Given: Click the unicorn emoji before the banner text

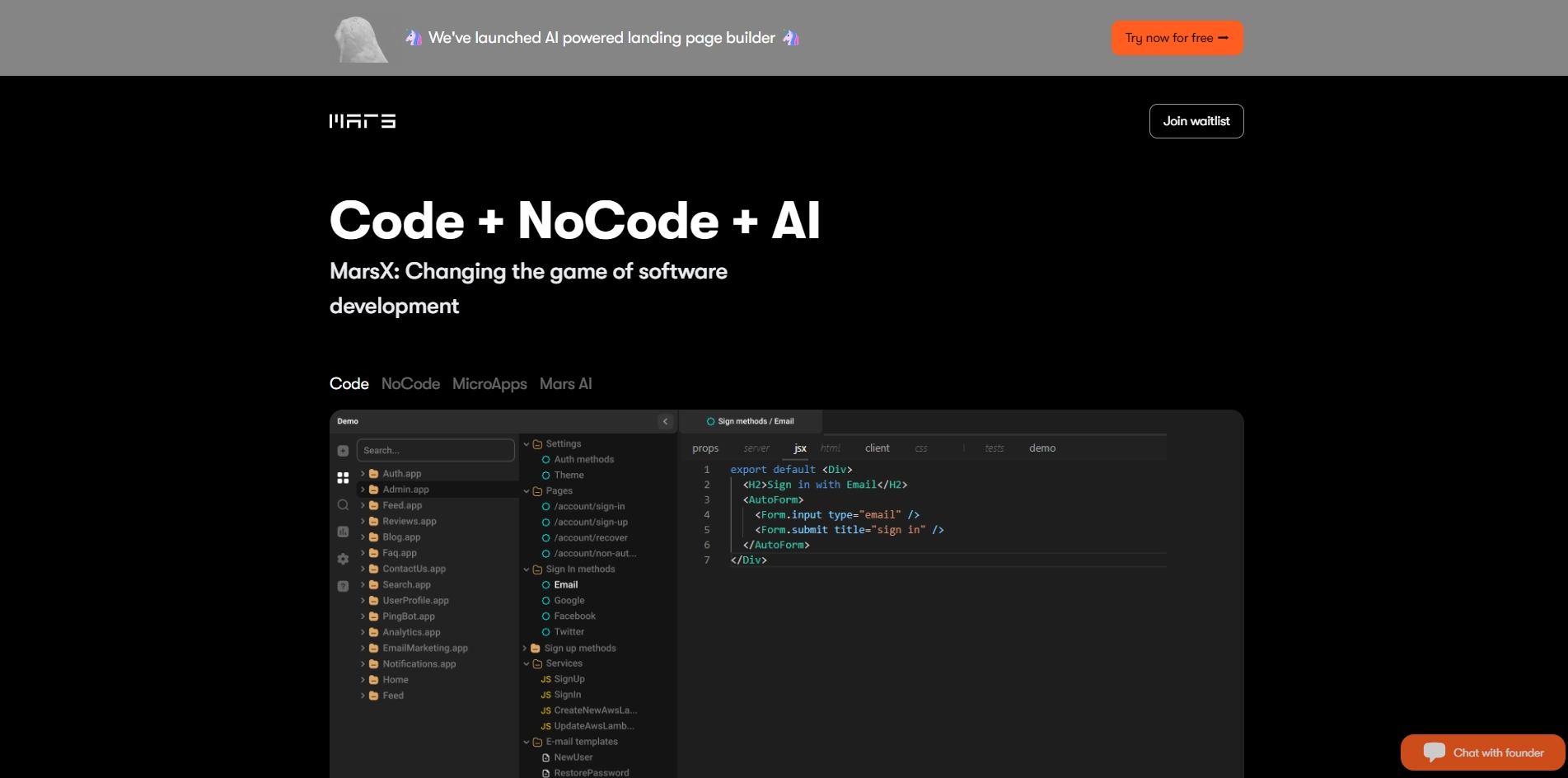Looking at the screenshot, I should (x=414, y=38).
